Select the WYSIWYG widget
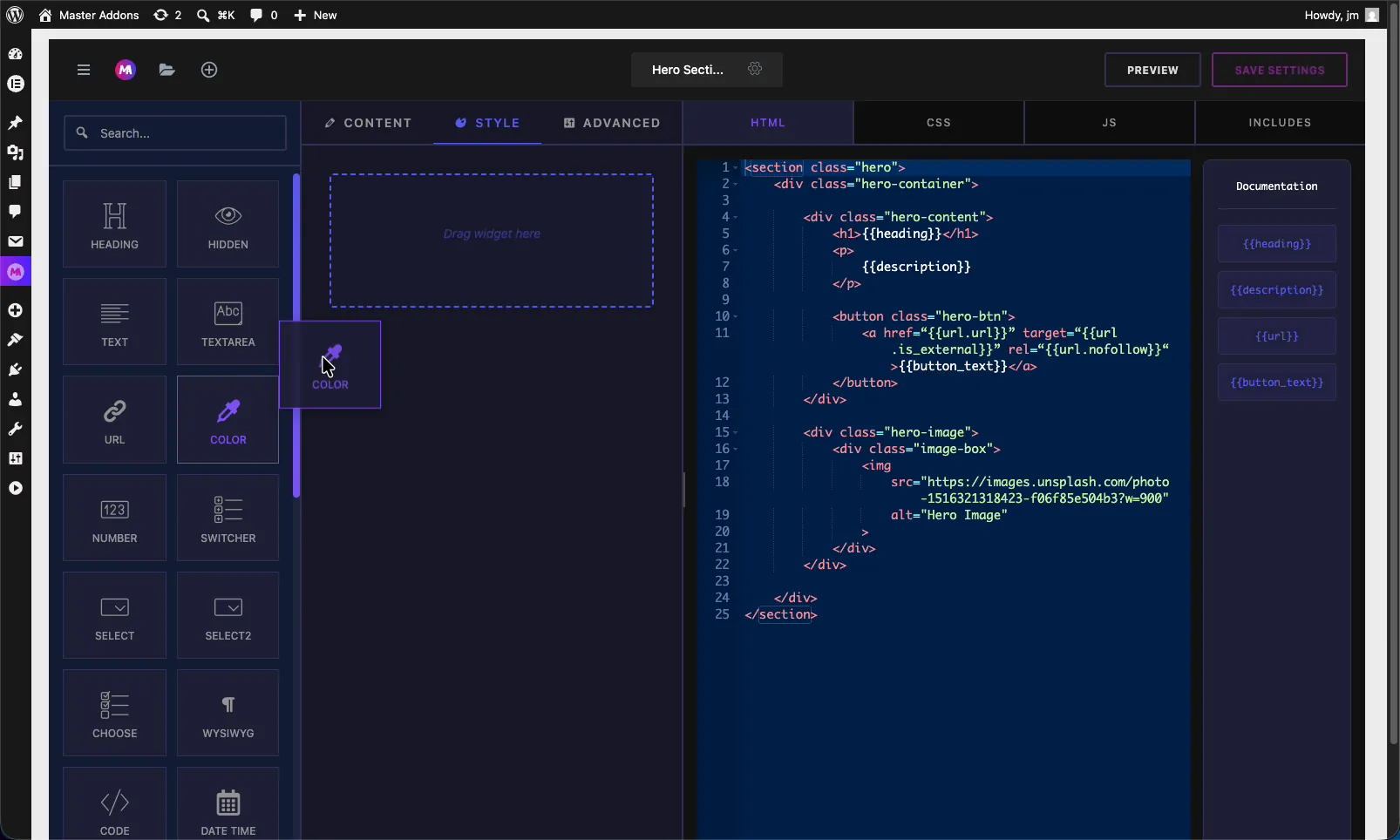The width and height of the screenshot is (1400, 840). [x=228, y=713]
